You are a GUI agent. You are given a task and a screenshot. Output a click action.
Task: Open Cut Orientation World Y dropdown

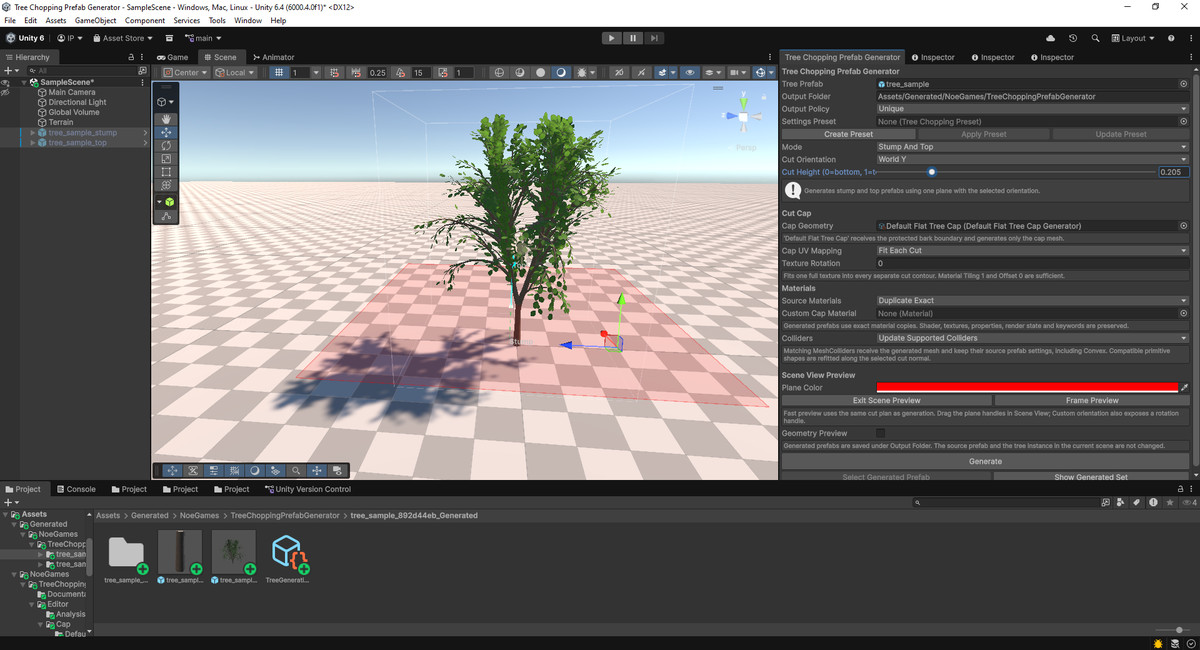1032,159
